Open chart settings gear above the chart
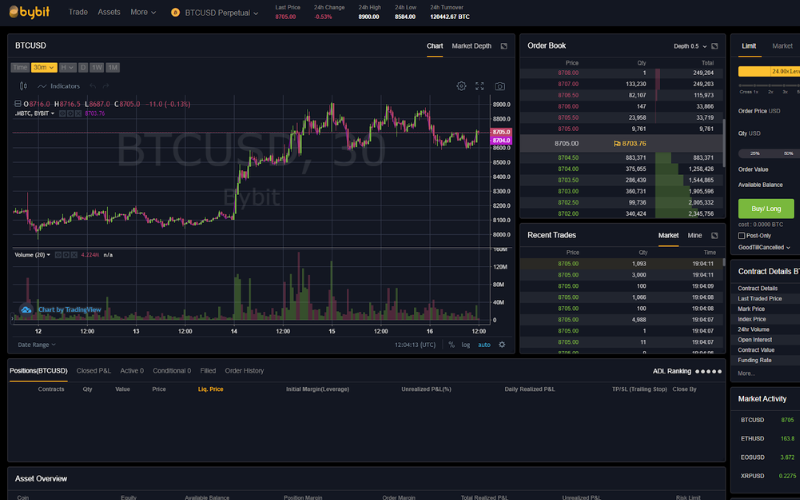 [461, 86]
